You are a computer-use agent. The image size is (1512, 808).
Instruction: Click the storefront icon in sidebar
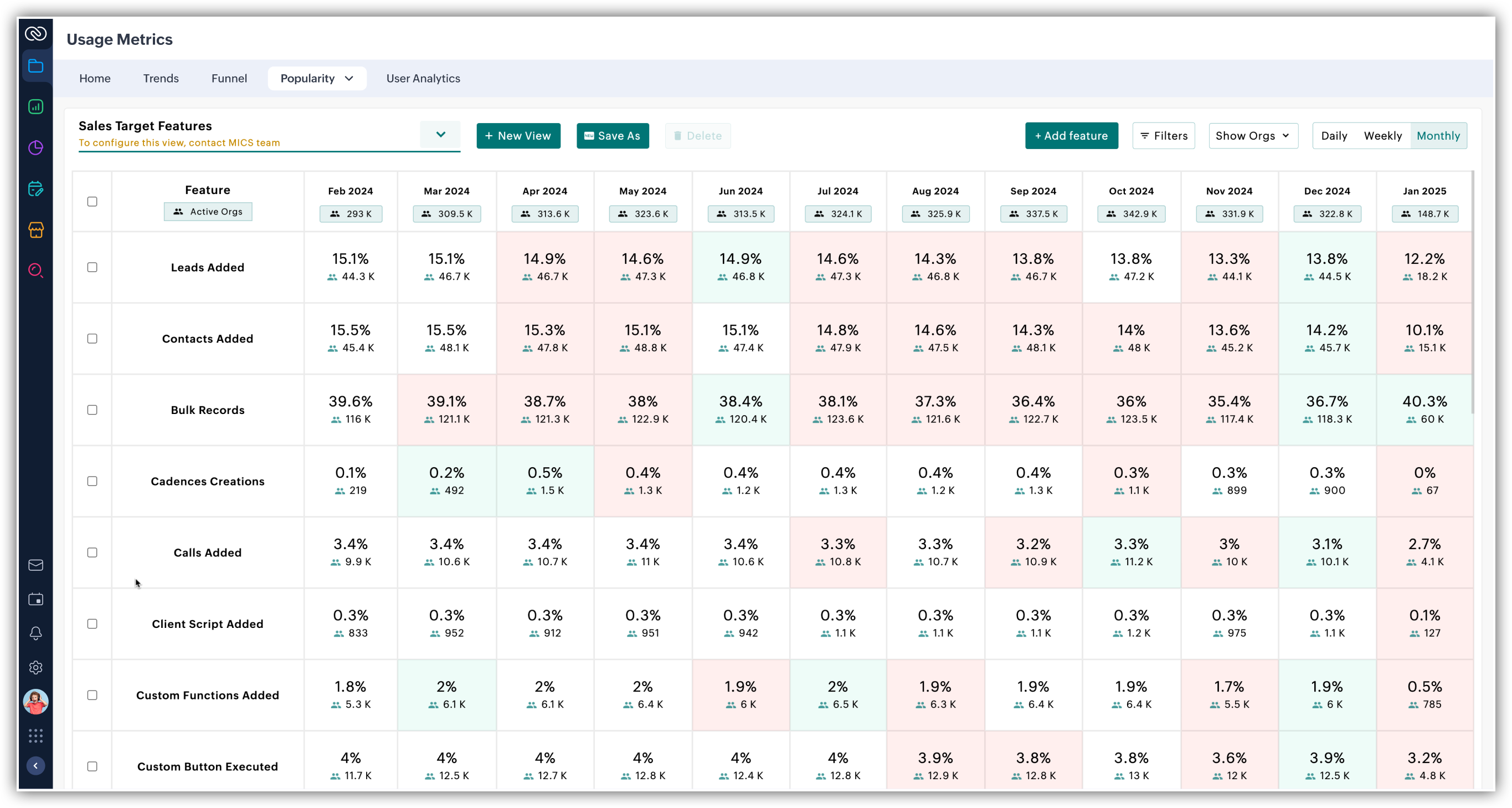point(36,229)
